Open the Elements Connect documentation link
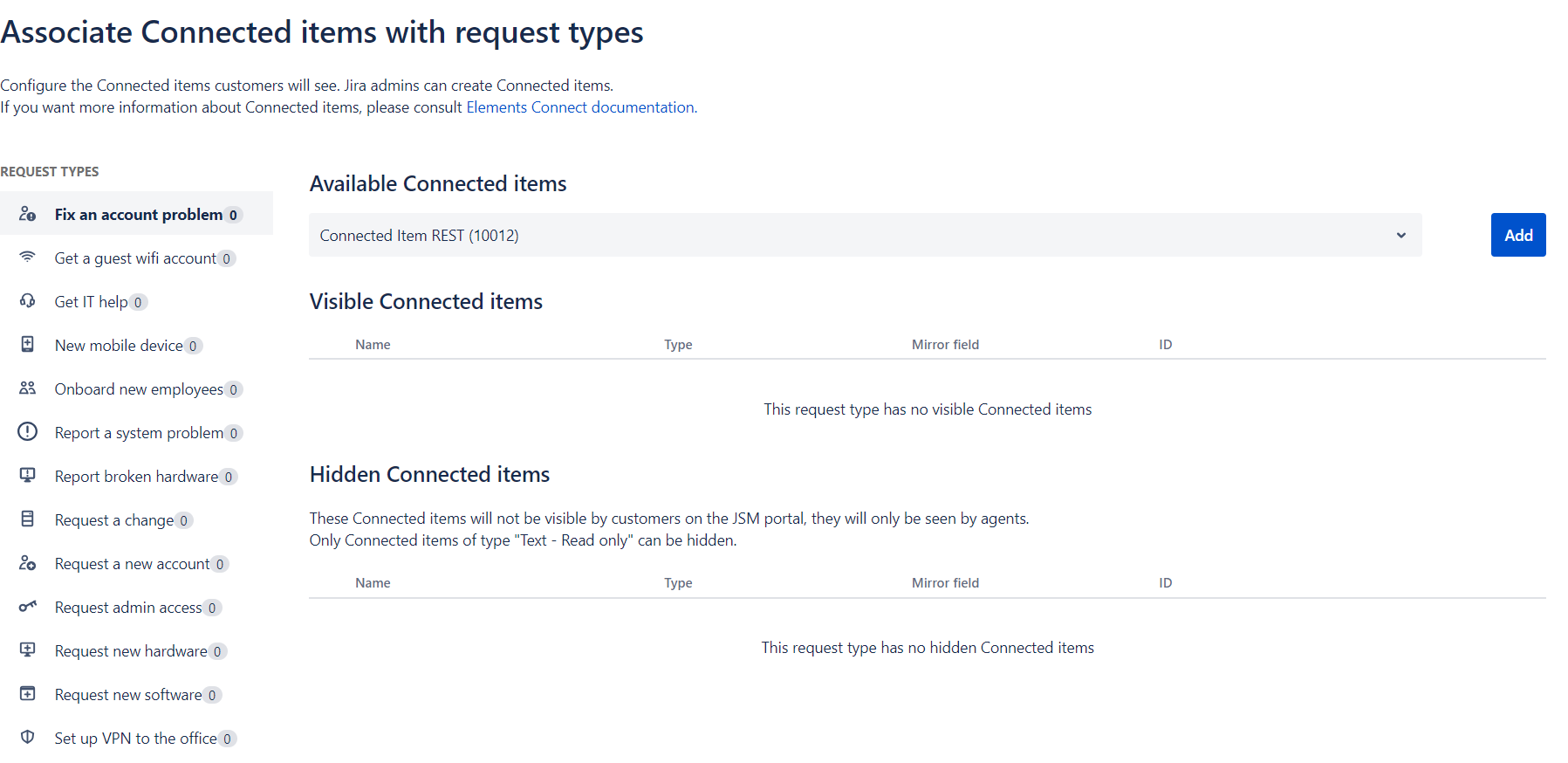 coord(580,107)
